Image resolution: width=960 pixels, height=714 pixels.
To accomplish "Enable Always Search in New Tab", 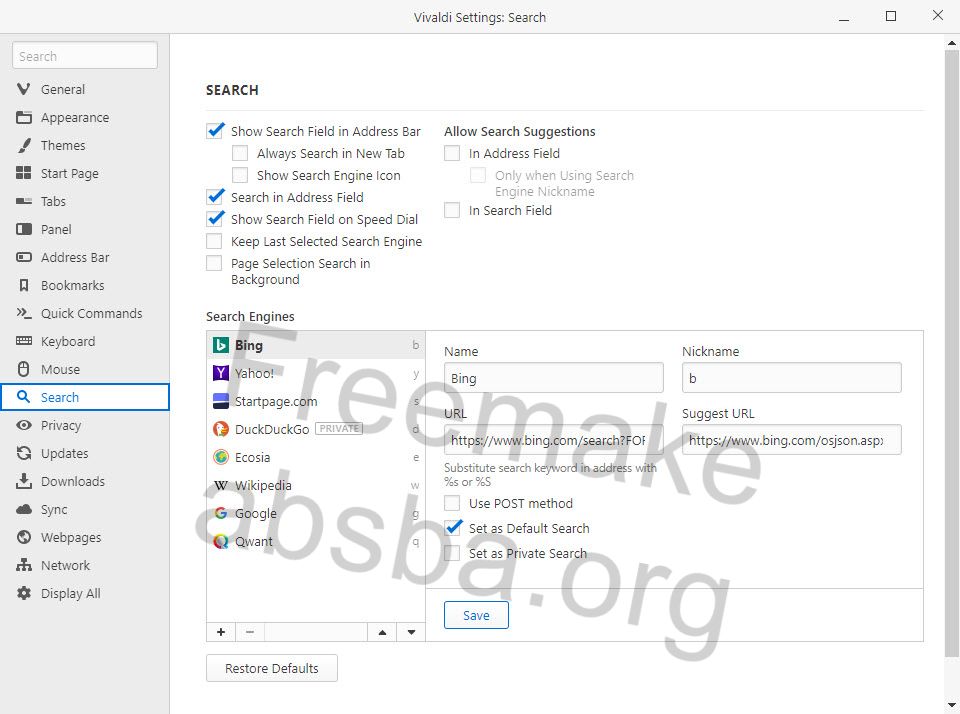I will [240, 153].
